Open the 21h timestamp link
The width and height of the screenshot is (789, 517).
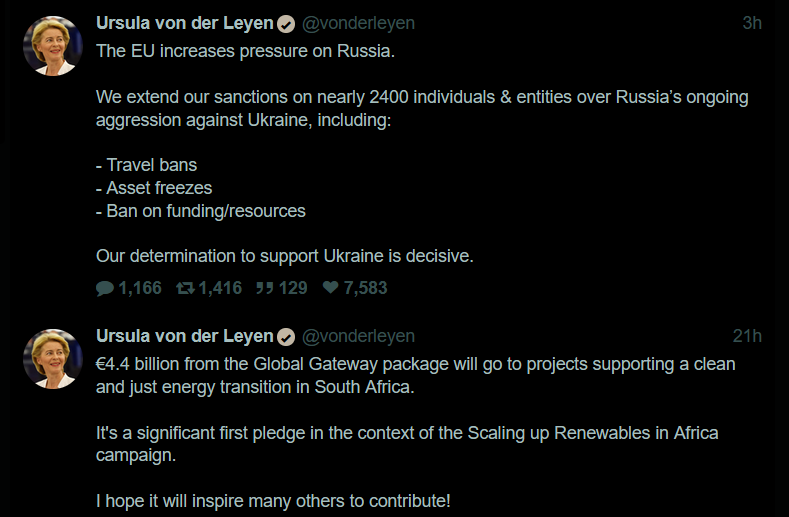pos(747,336)
